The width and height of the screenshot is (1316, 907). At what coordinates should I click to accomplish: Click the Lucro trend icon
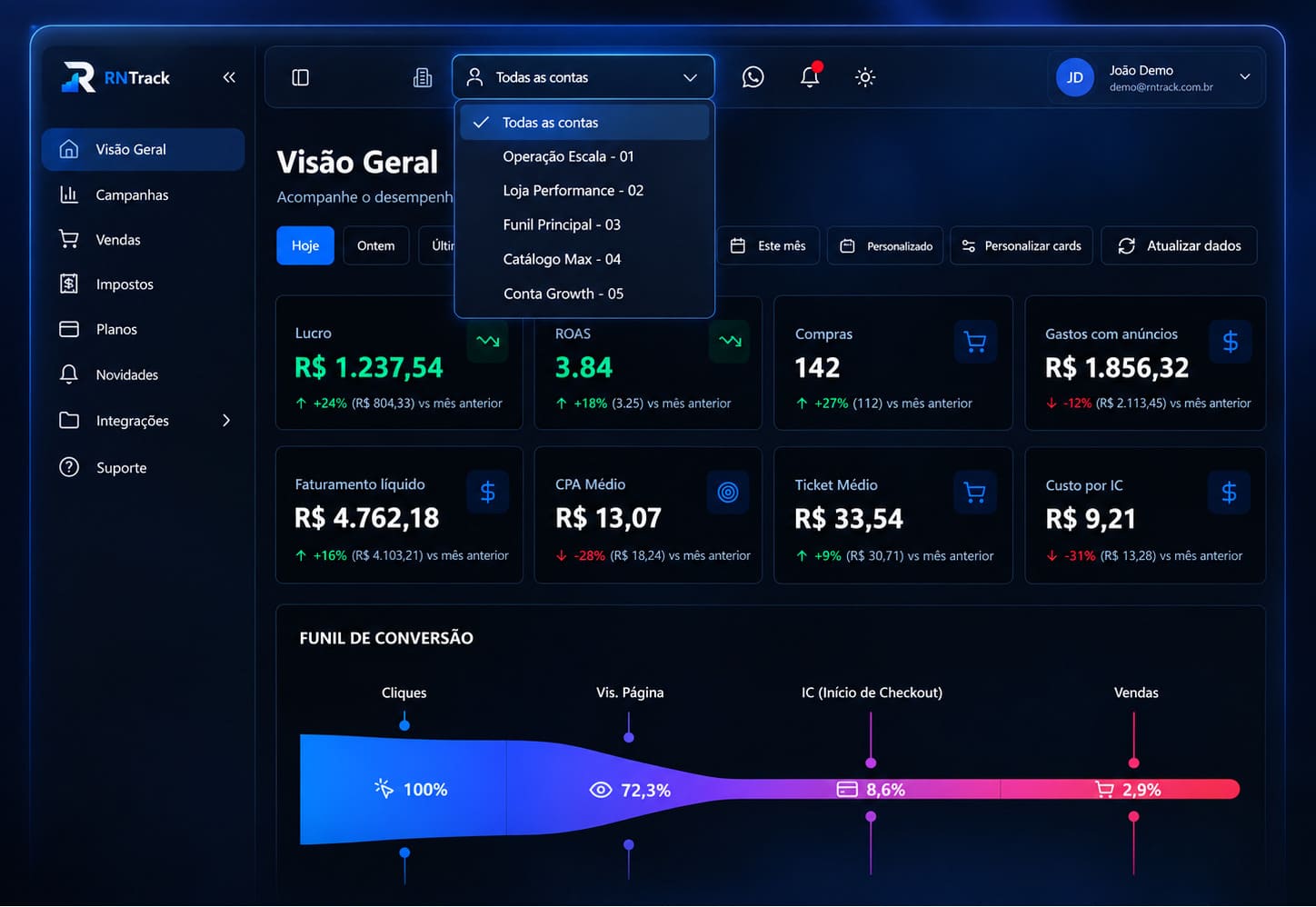[x=488, y=341]
